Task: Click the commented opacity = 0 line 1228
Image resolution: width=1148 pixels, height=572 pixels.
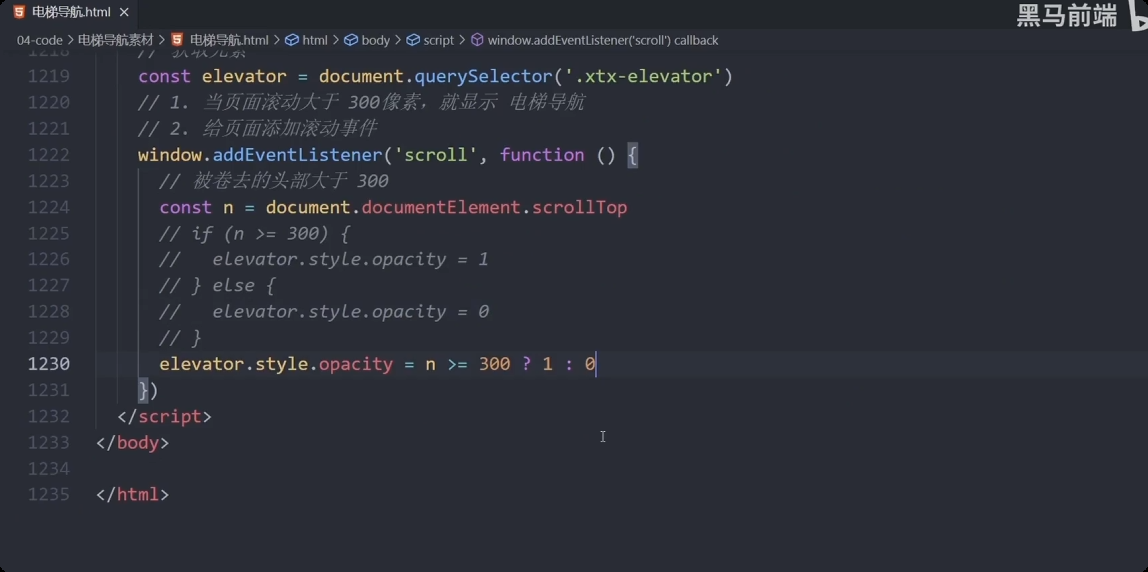Action: (x=324, y=312)
